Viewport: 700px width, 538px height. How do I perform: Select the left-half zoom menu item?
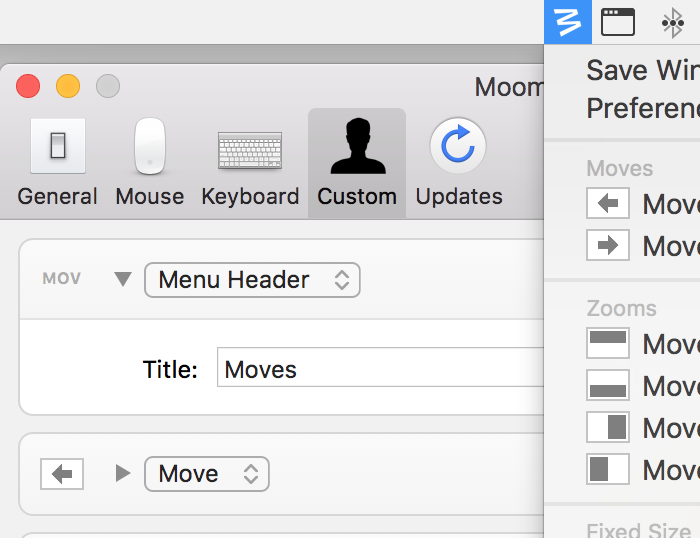640,469
